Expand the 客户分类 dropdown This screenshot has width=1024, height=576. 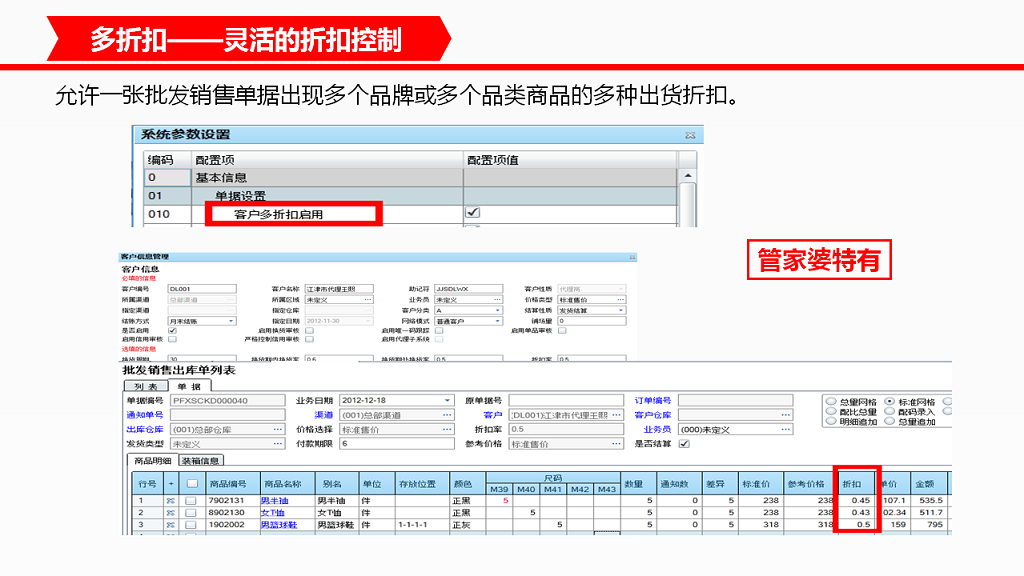[497, 310]
